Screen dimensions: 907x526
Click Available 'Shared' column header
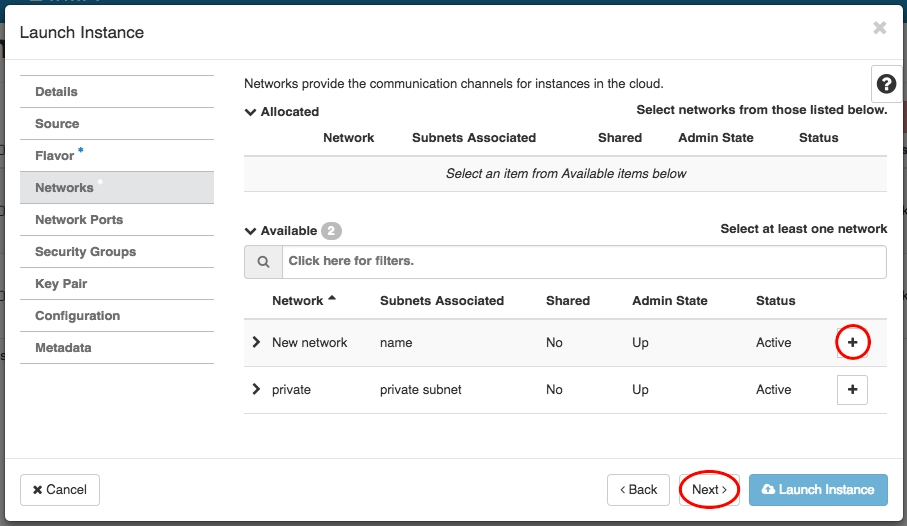click(568, 300)
